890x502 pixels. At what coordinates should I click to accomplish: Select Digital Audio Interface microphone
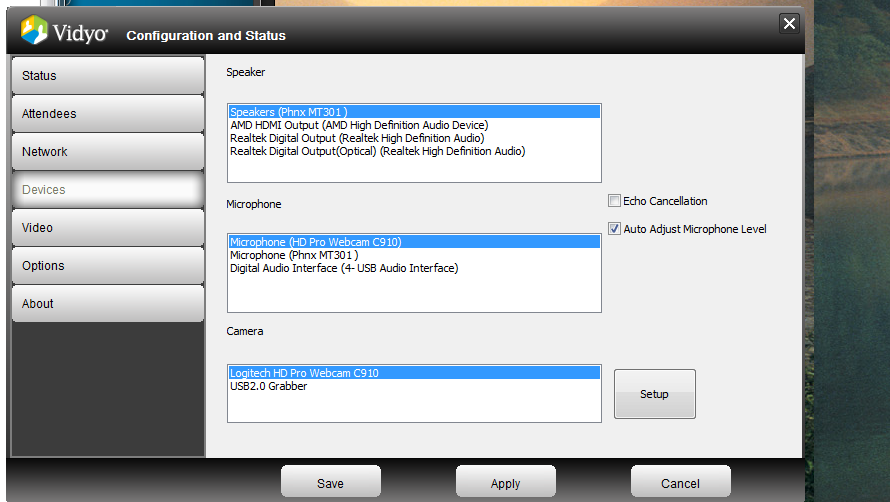[344, 268]
